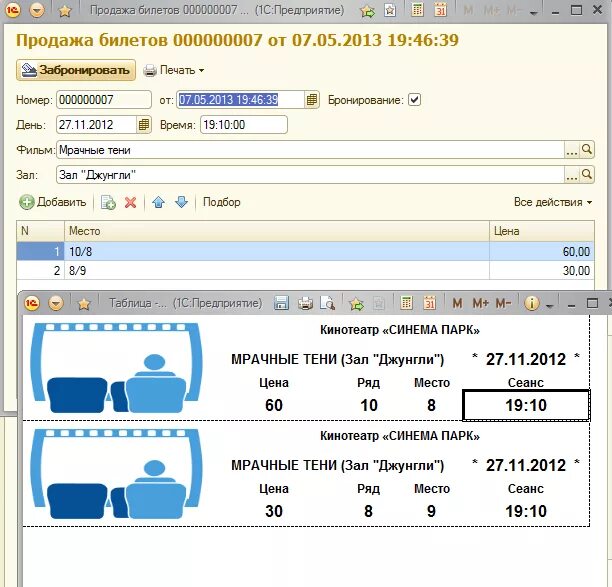Image resolution: width=612 pixels, height=587 pixels.
Task: Click the Цена column header
Action: point(542,231)
